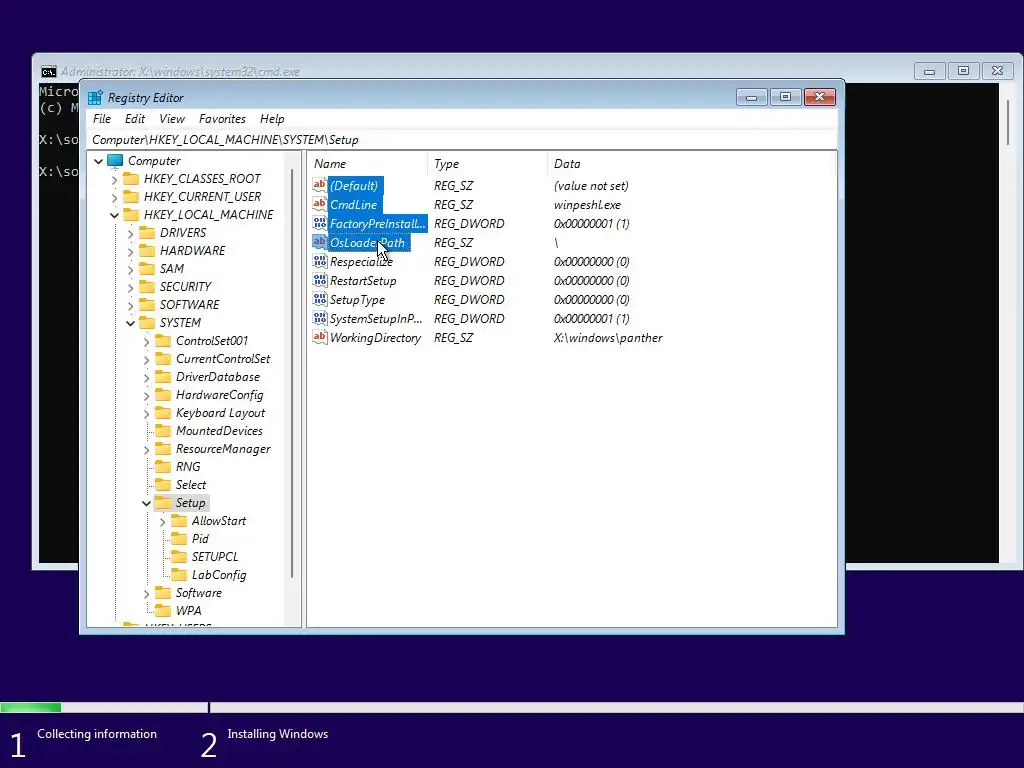1024x768 pixels.
Task: Click the SystemSetupInP... DWORD icon
Action: coord(319,318)
